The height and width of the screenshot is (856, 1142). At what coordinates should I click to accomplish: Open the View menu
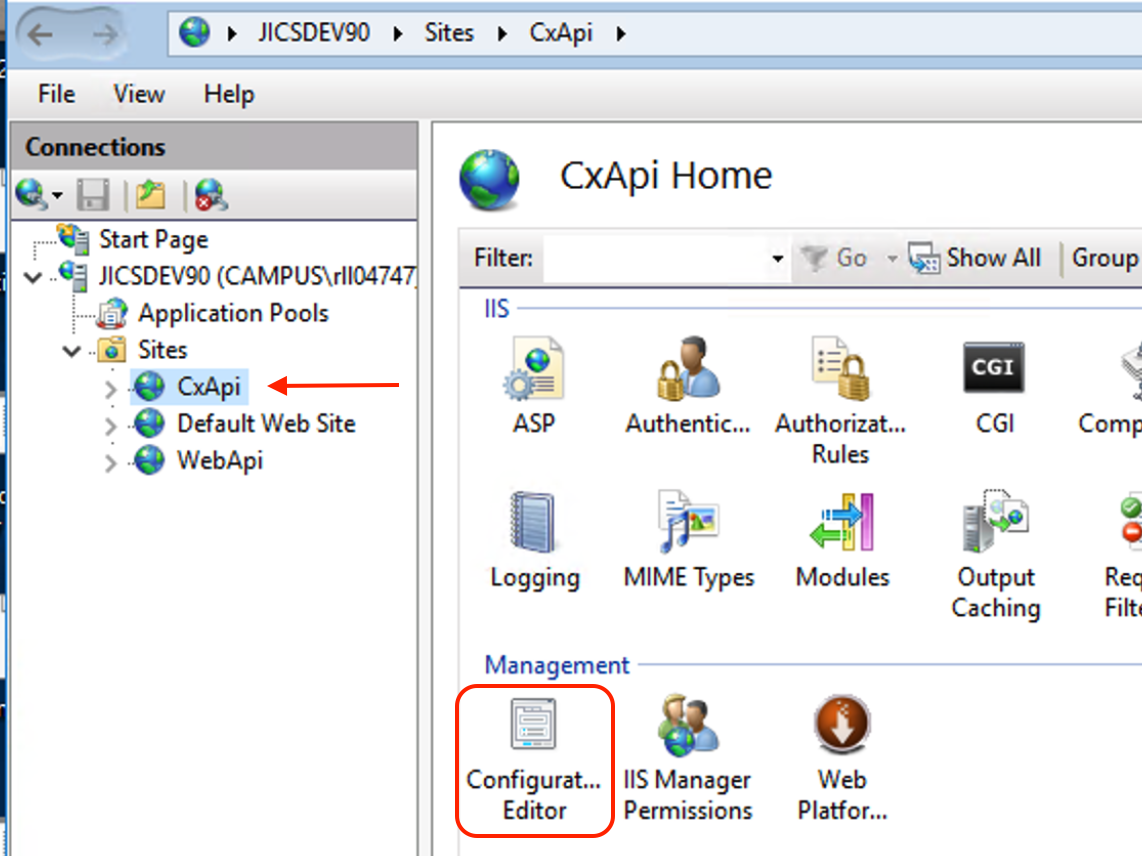(138, 94)
